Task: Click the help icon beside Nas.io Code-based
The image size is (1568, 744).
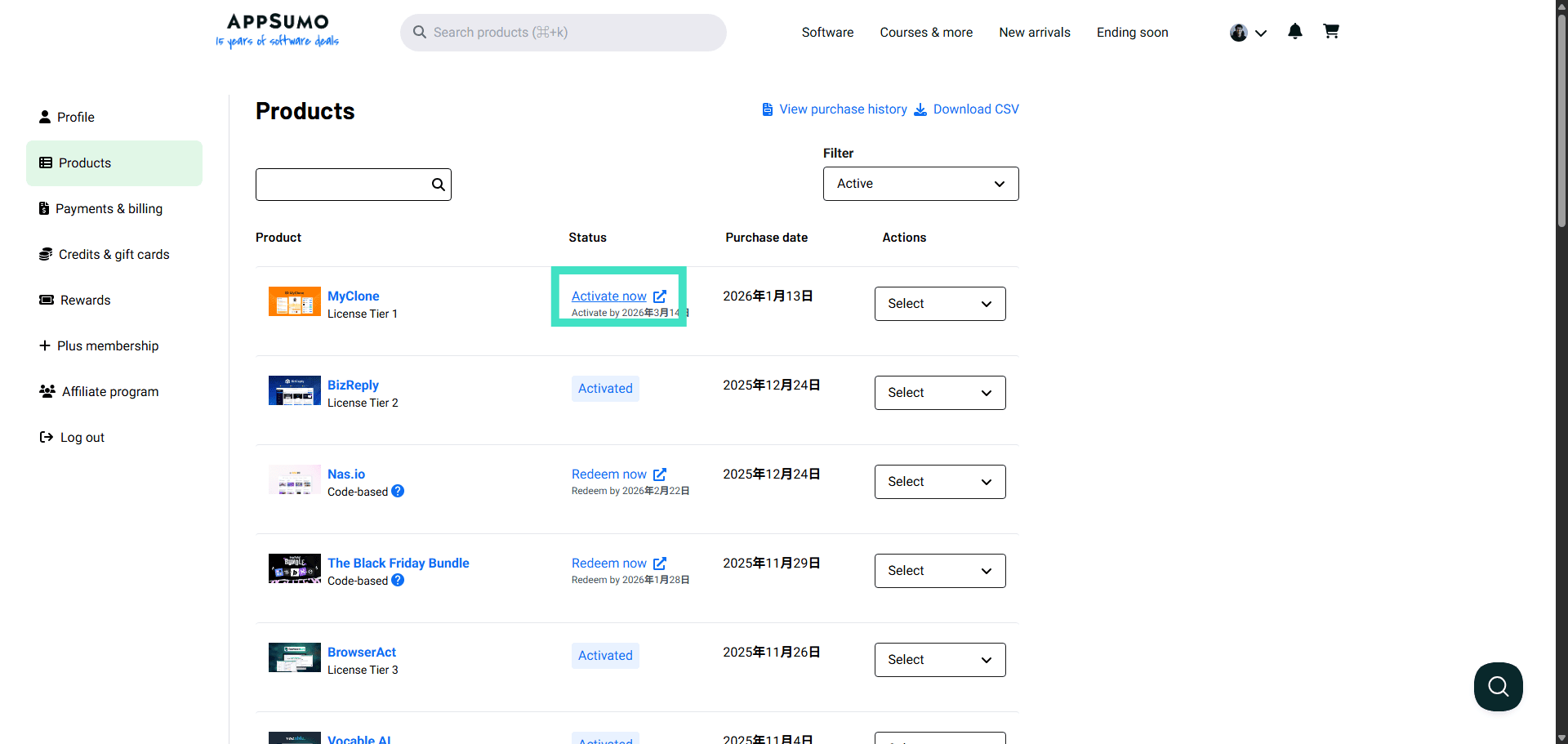Action: [x=398, y=492]
